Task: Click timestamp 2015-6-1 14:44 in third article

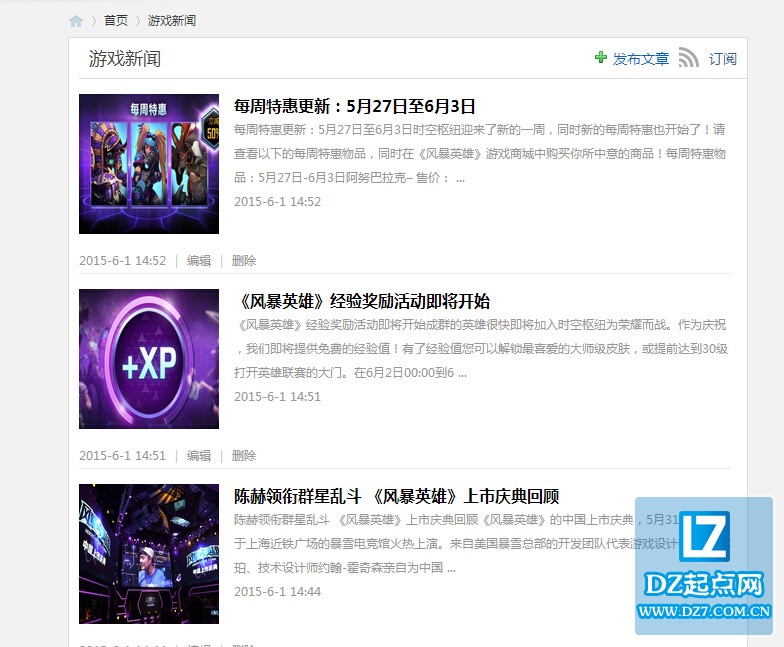Action: (278, 592)
